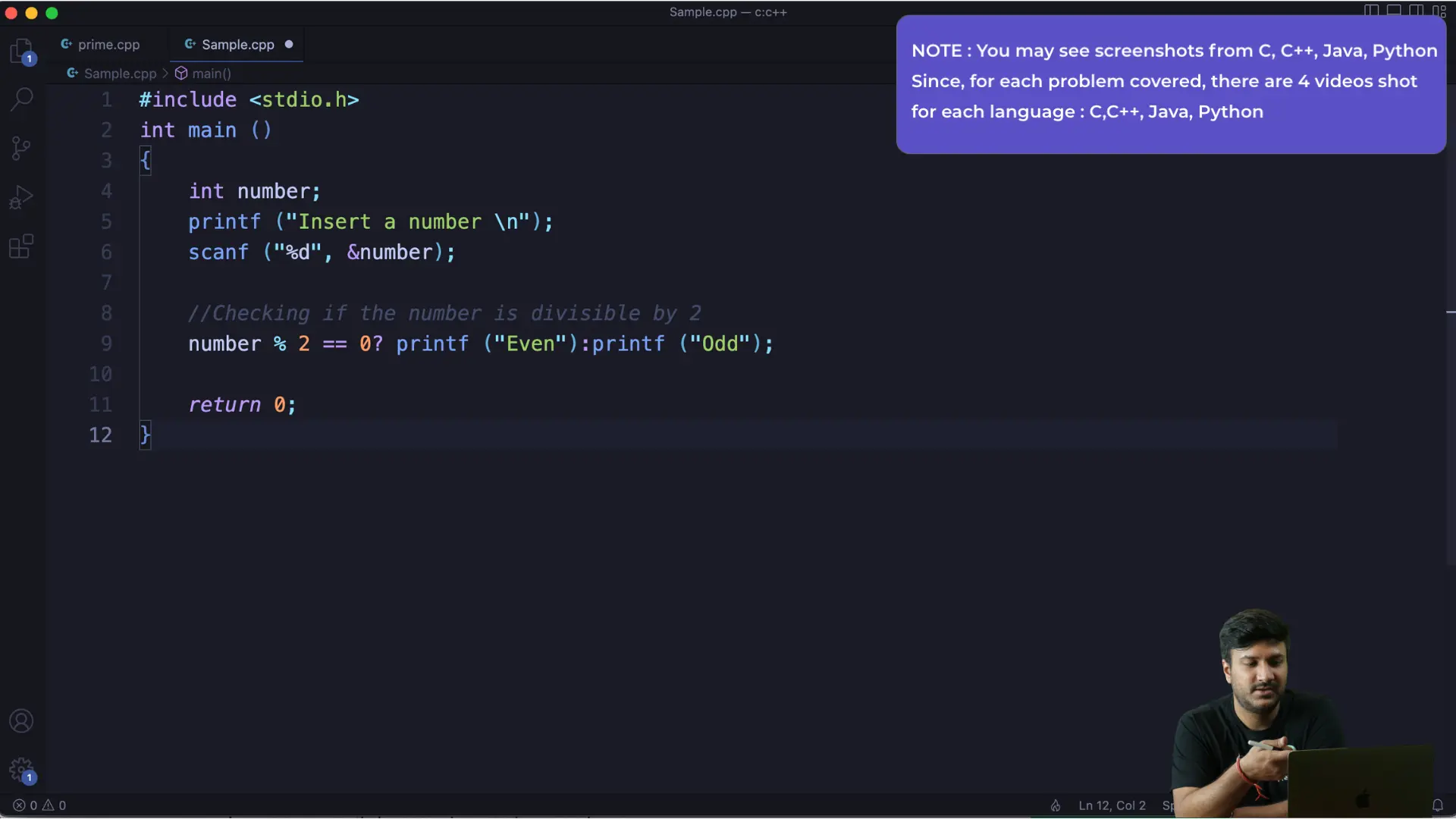The width and height of the screenshot is (1456, 819).
Task: Open errors and warnings count in status bar
Action: pyautogui.click(x=39, y=805)
